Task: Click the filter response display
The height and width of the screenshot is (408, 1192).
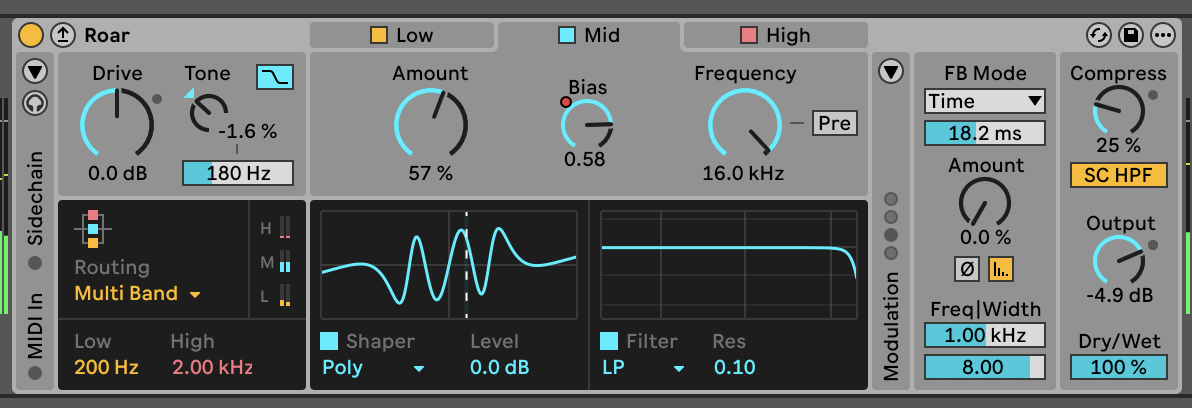Action: click(729, 264)
